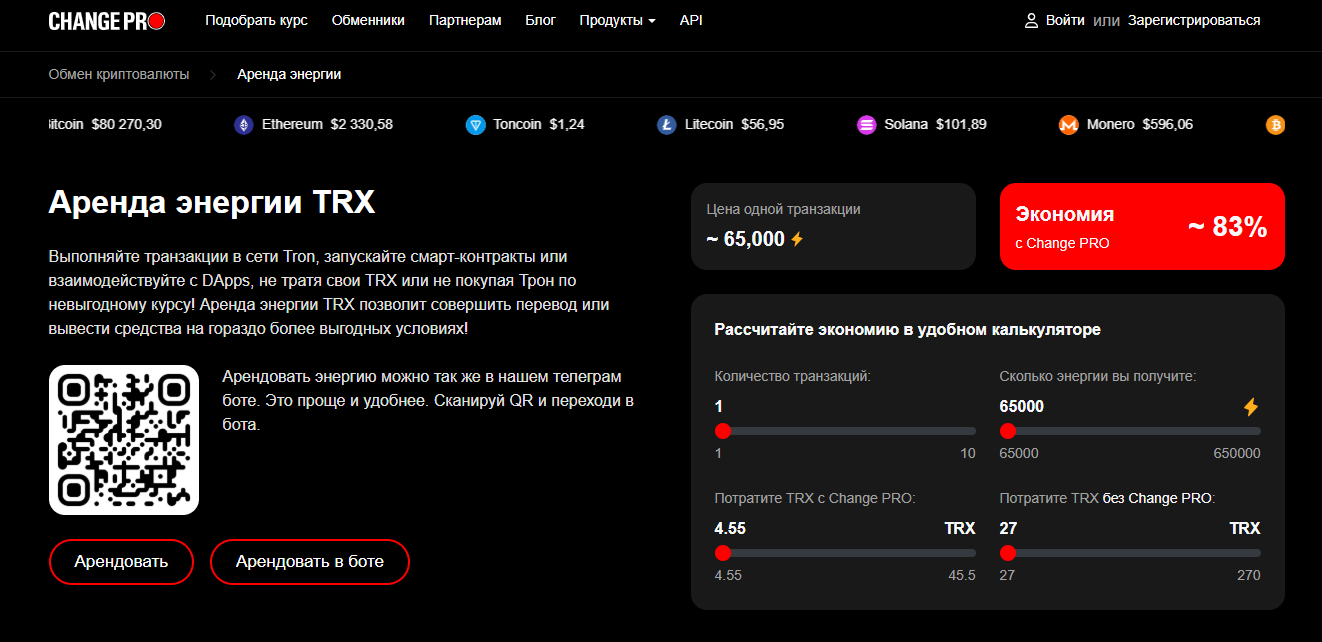The image size is (1322, 642).
Task: Open the Партнерам section
Action: pyautogui.click(x=465, y=20)
